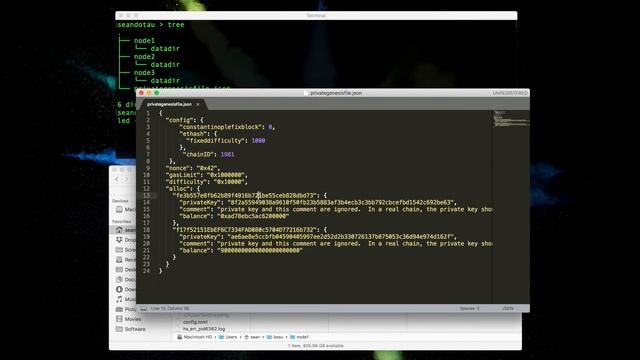Screen dimensions: 640x360
Task: Click node1 folder in Finder path bar
Action: click(x=299, y=337)
